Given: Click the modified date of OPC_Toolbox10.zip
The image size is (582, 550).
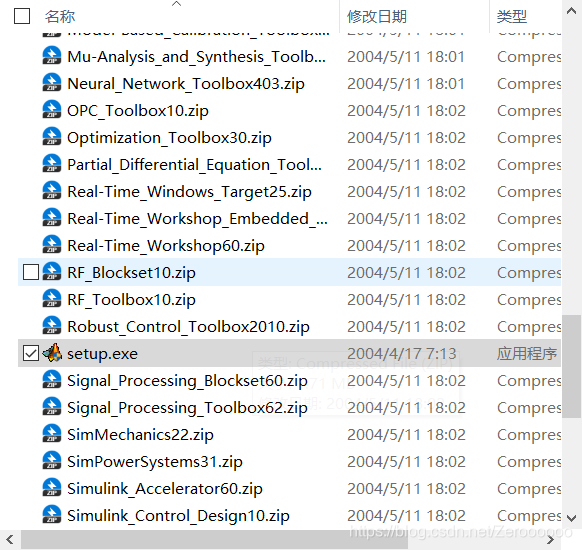Looking at the screenshot, I should (406, 111).
